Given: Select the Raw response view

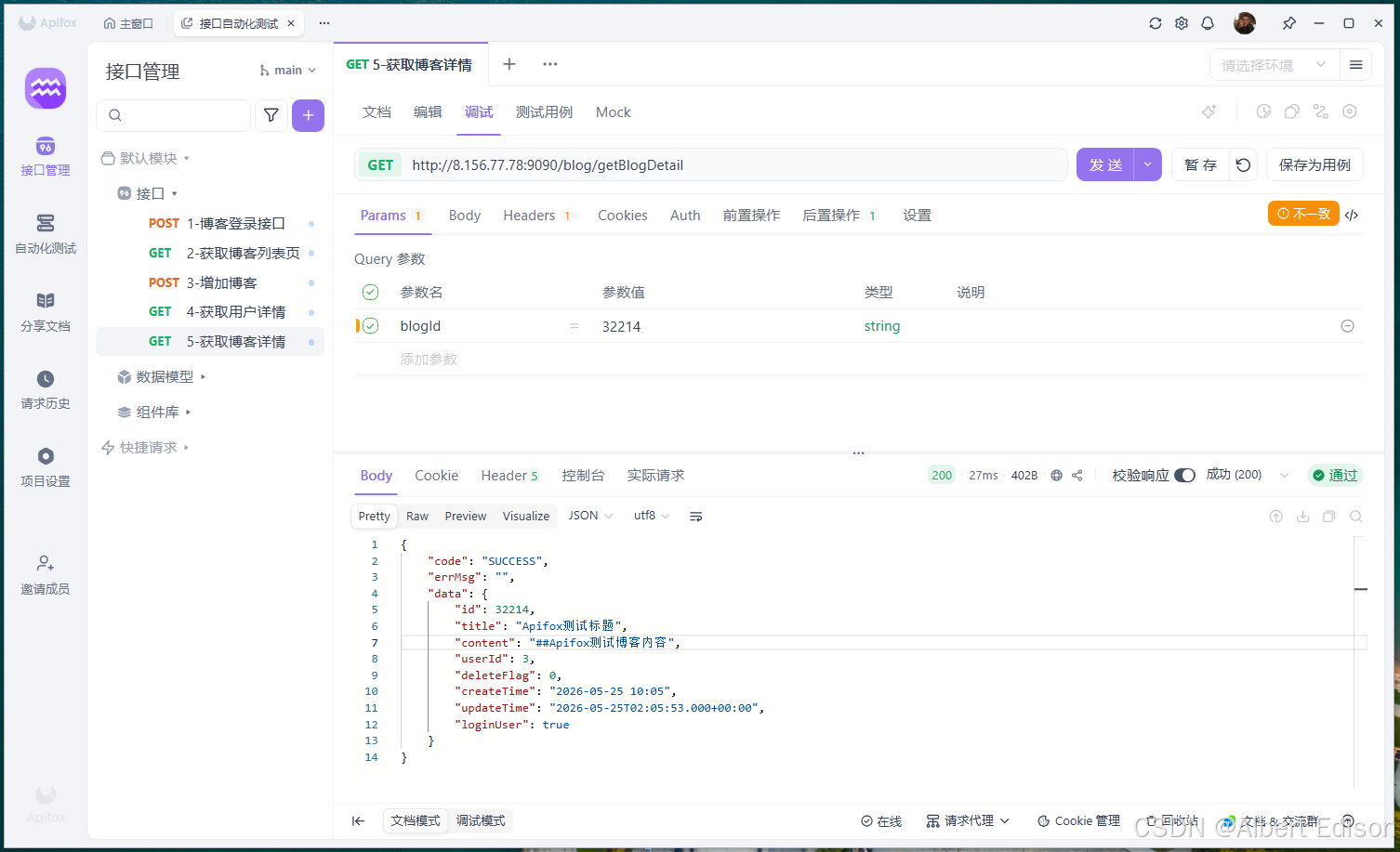Looking at the screenshot, I should point(417,517).
